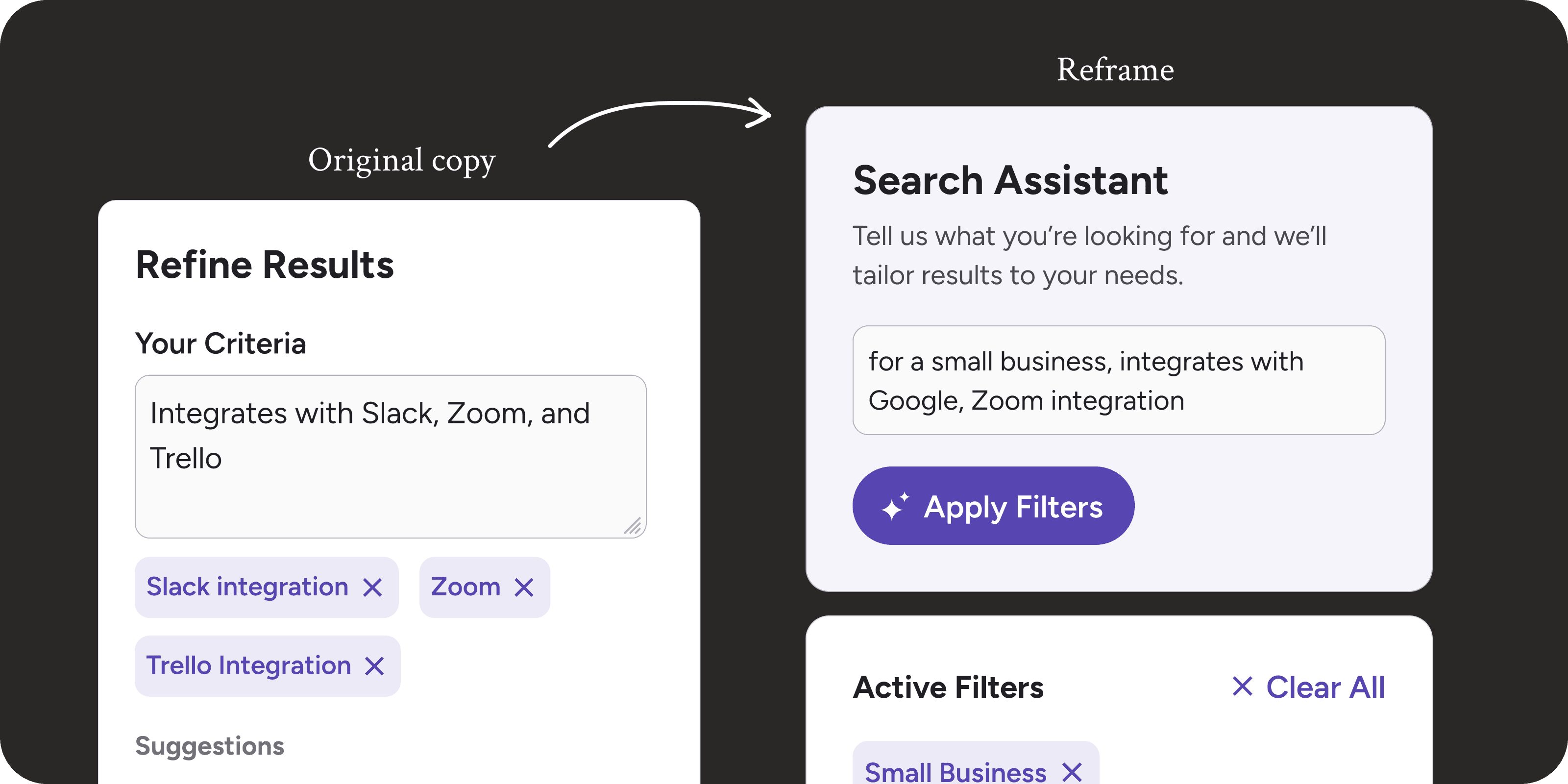This screenshot has width=1568, height=784.
Task: Focus the Search Assistant text input
Action: [x=1119, y=380]
